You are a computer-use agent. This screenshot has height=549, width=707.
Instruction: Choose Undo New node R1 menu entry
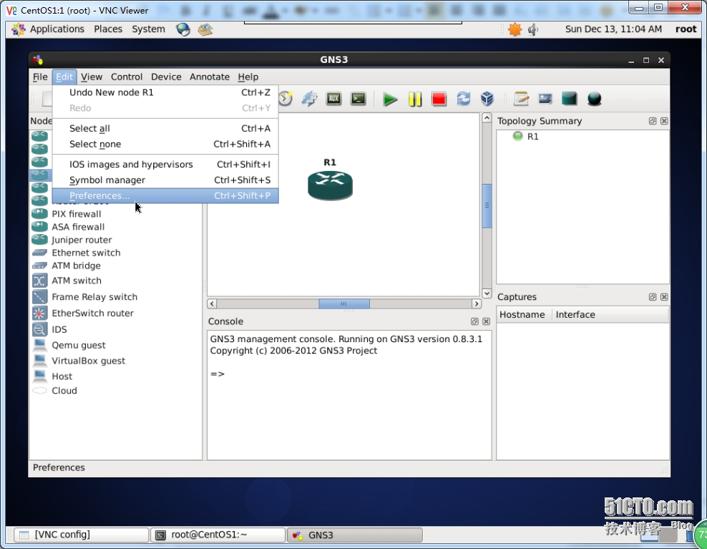point(165,92)
